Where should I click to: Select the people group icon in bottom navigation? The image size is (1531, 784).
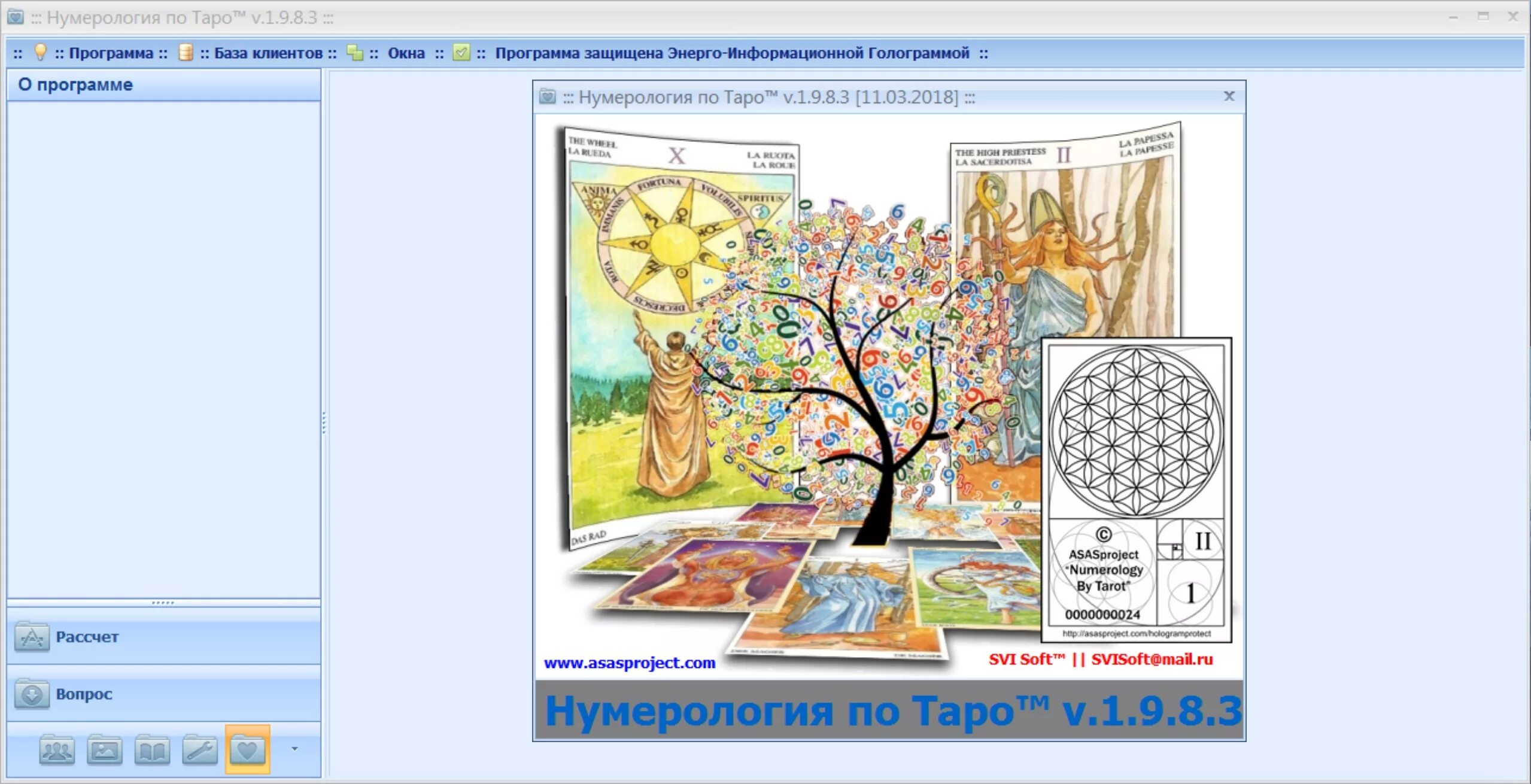57,749
